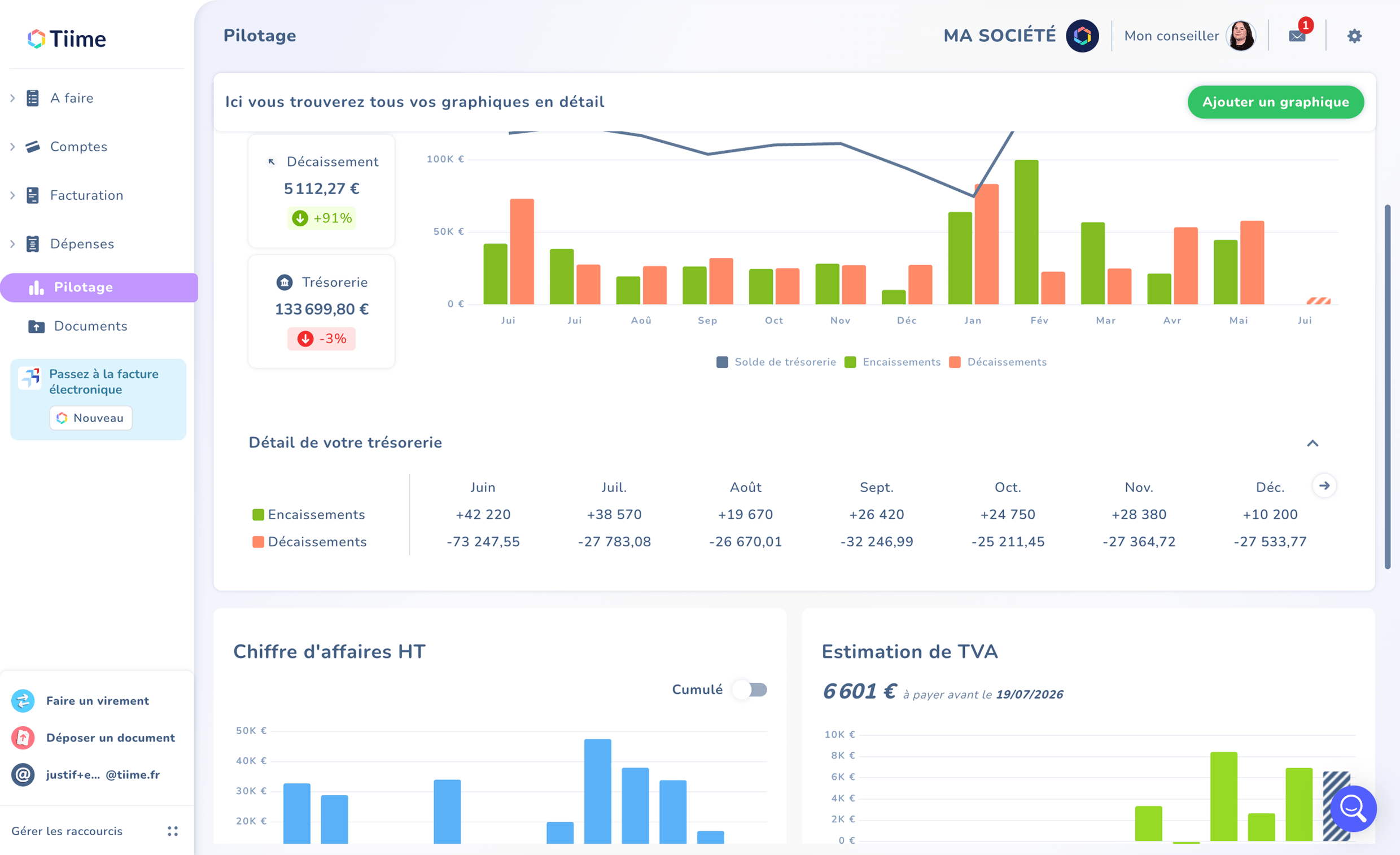Click the Mon conseiller advisor avatar
This screenshot has width=1400, height=855.
pyautogui.click(x=1240, y=36)
